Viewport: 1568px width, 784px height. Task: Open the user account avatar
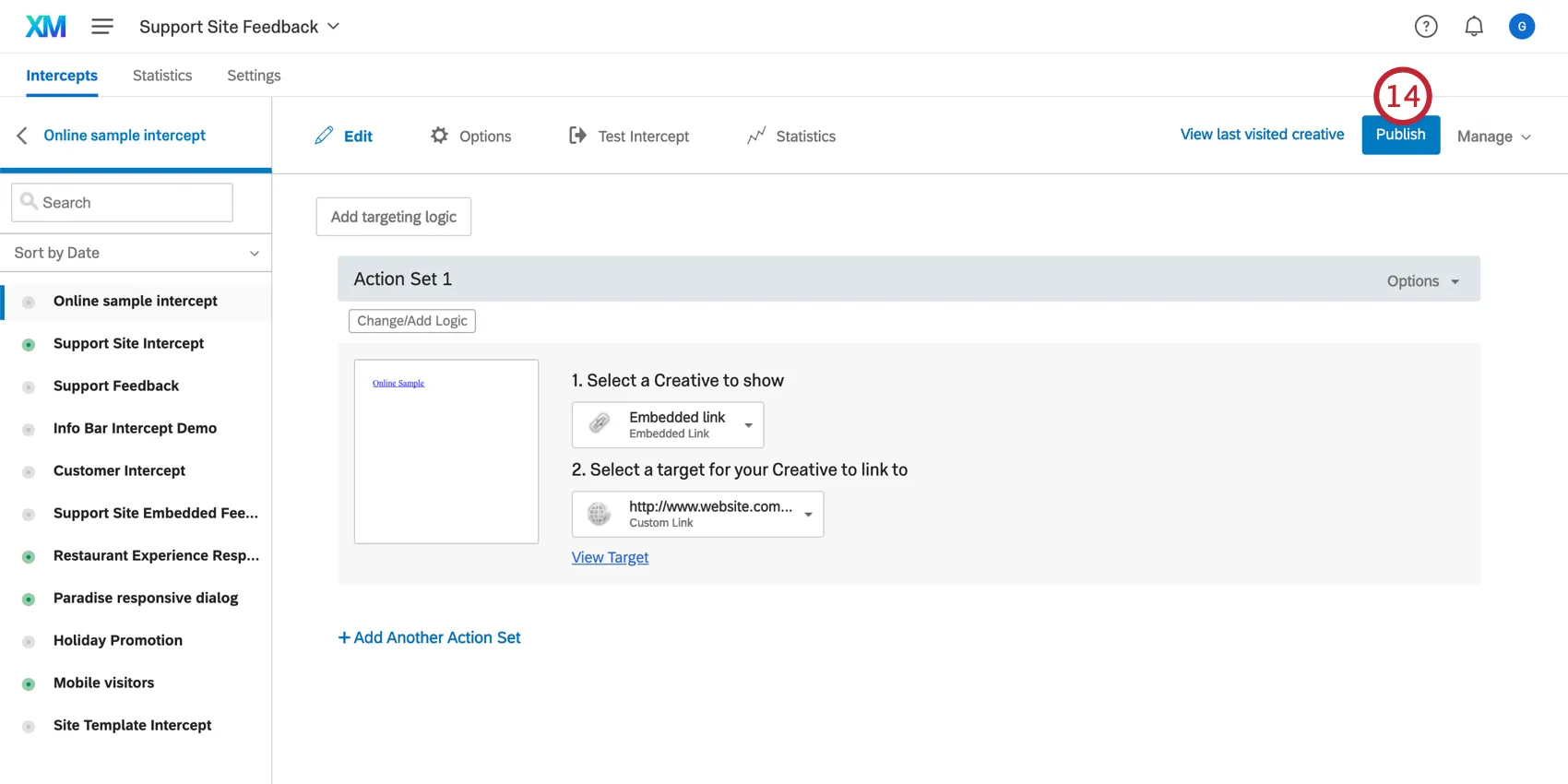[x=1521, y=27]
